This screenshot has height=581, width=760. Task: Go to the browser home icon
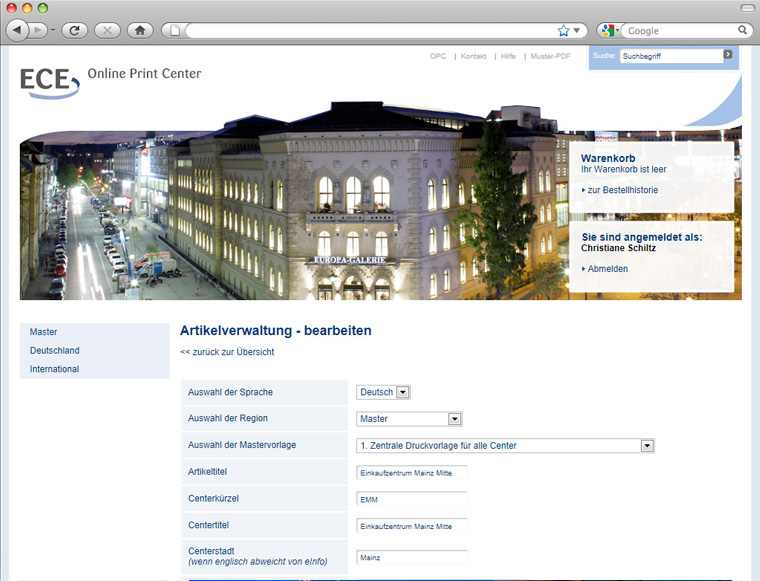point(140,31)
